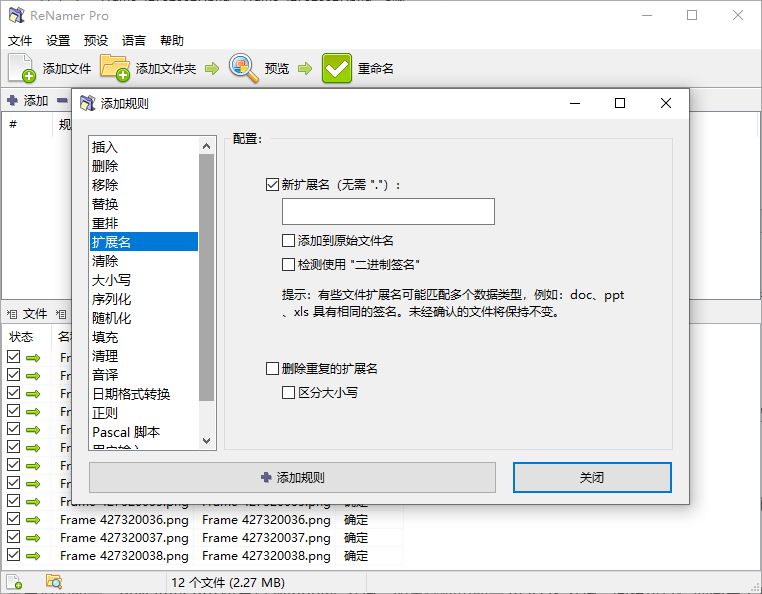This screenshot has width=762, height=594.
Task: Click the Preview magnifier icon
Action: 243,68
